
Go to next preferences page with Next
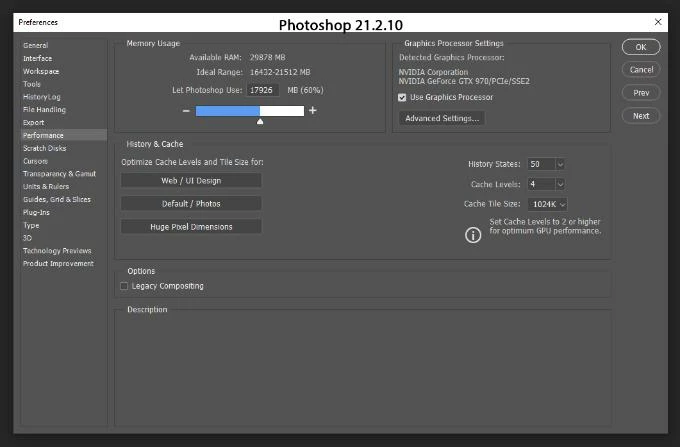point(641,116)
